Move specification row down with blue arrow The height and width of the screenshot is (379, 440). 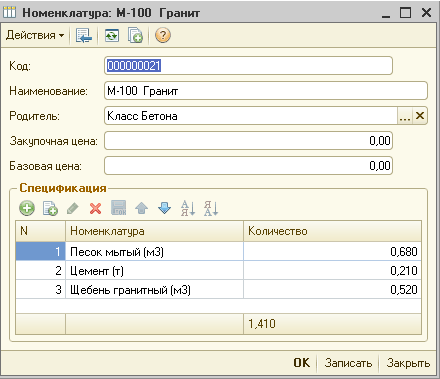click(x=164, y=208)
